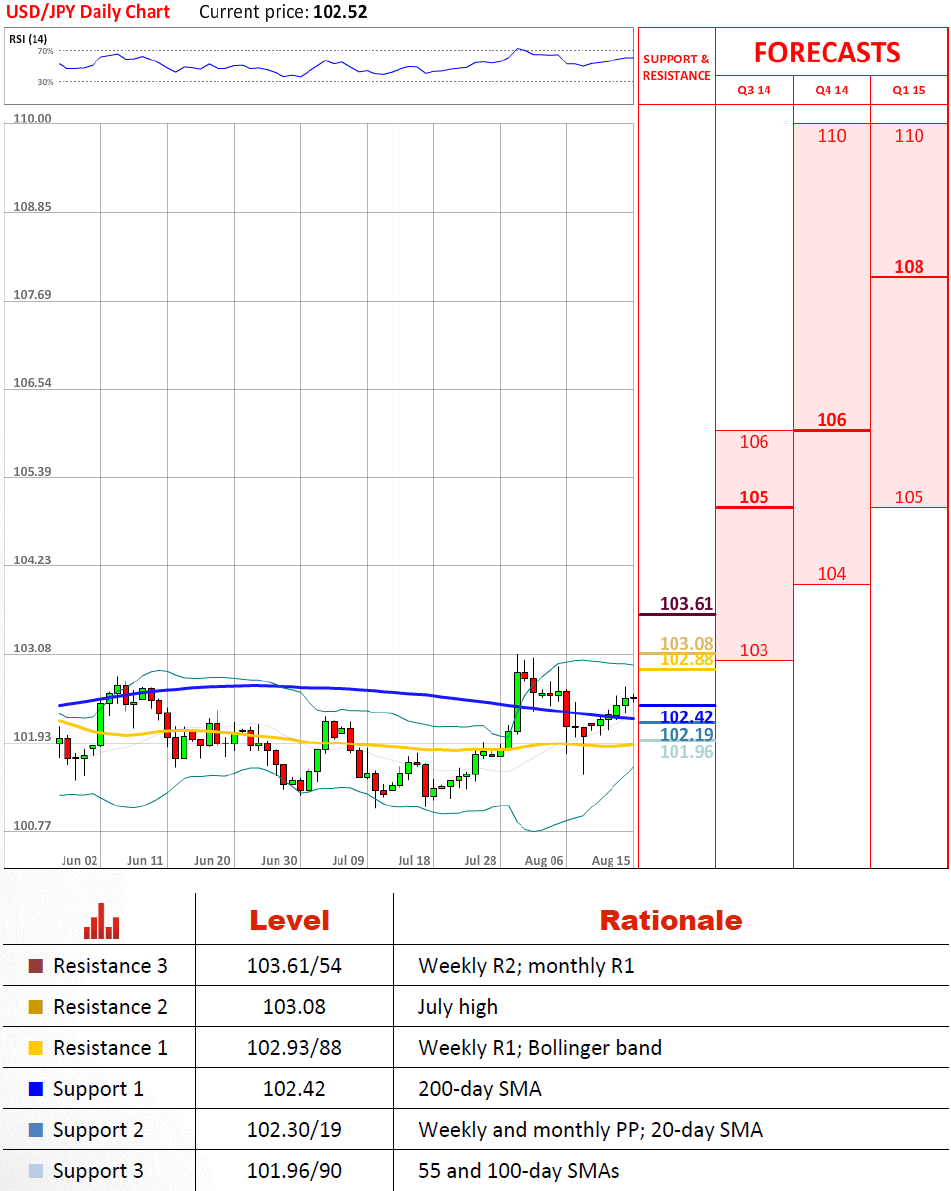Screen dimensions: 951x1191
Task: Click the 'Aug 15' date axis label
Action: [611, 861]
